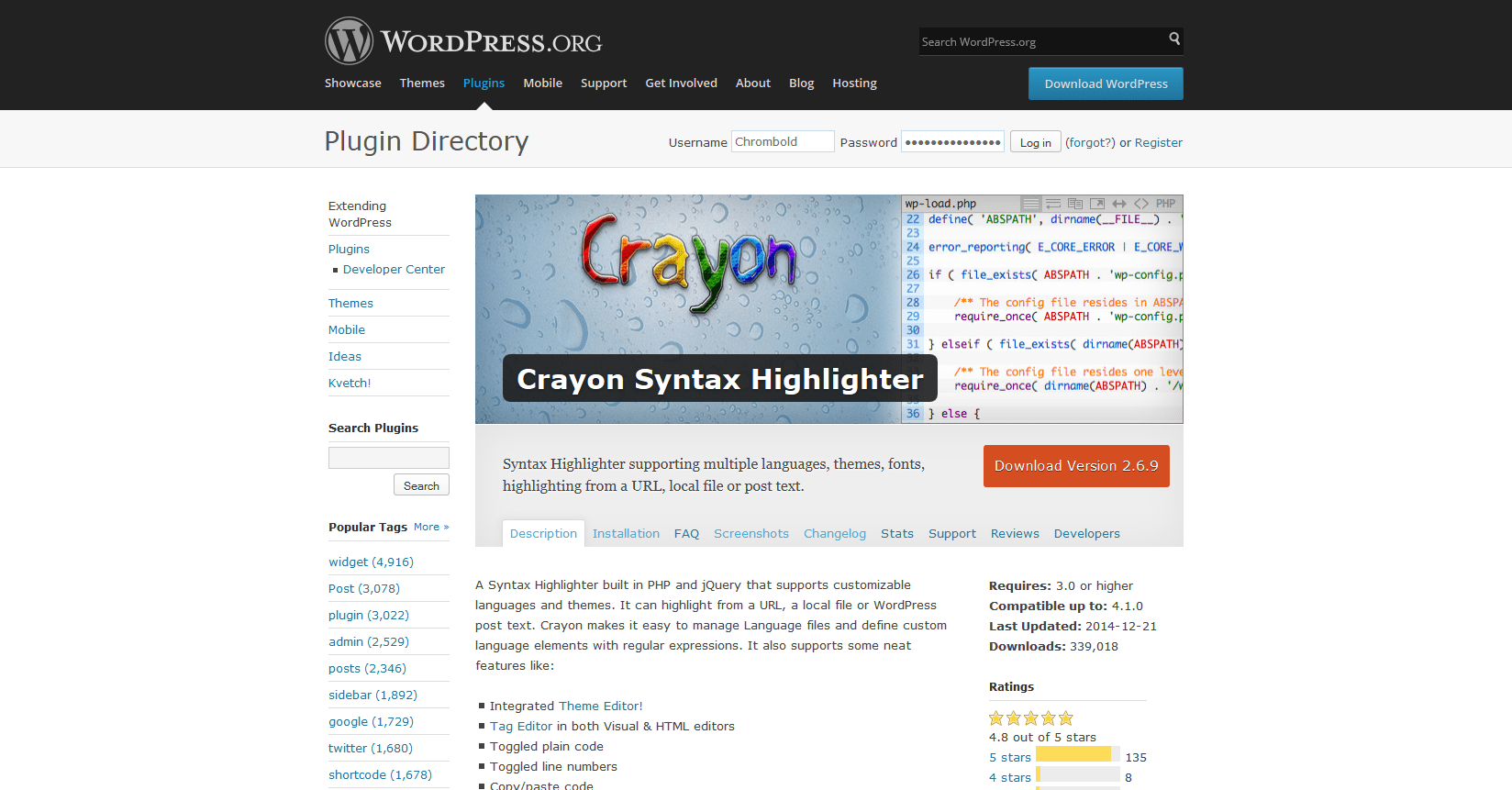Image resolution: width=1512 pixels, height=790 pixels.
Task: Focus the Search Plugins text box
Action: (x=389, y=458)
